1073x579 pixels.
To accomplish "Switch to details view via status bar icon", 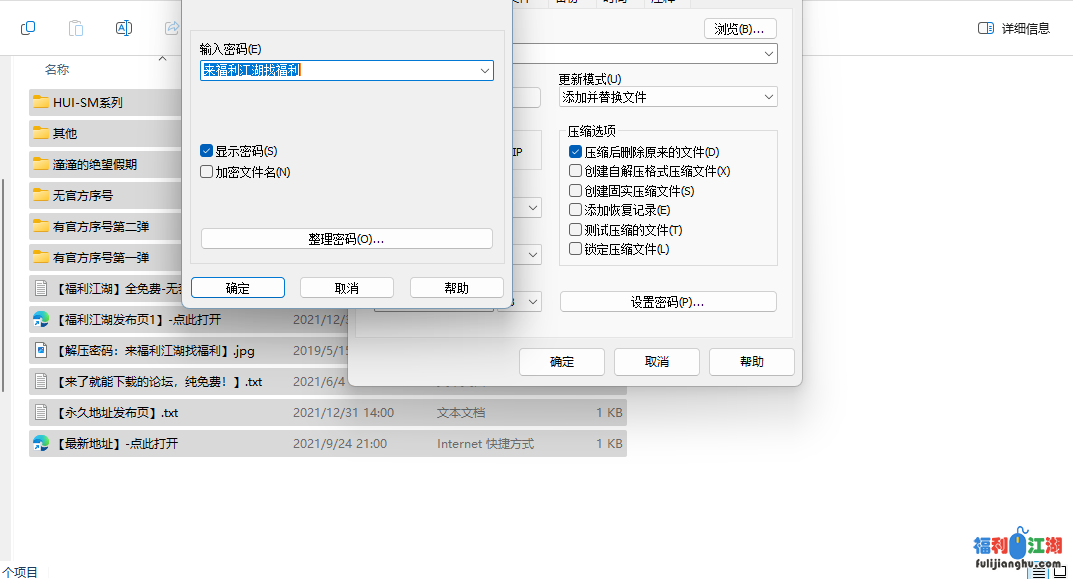I will (1040, 571).
